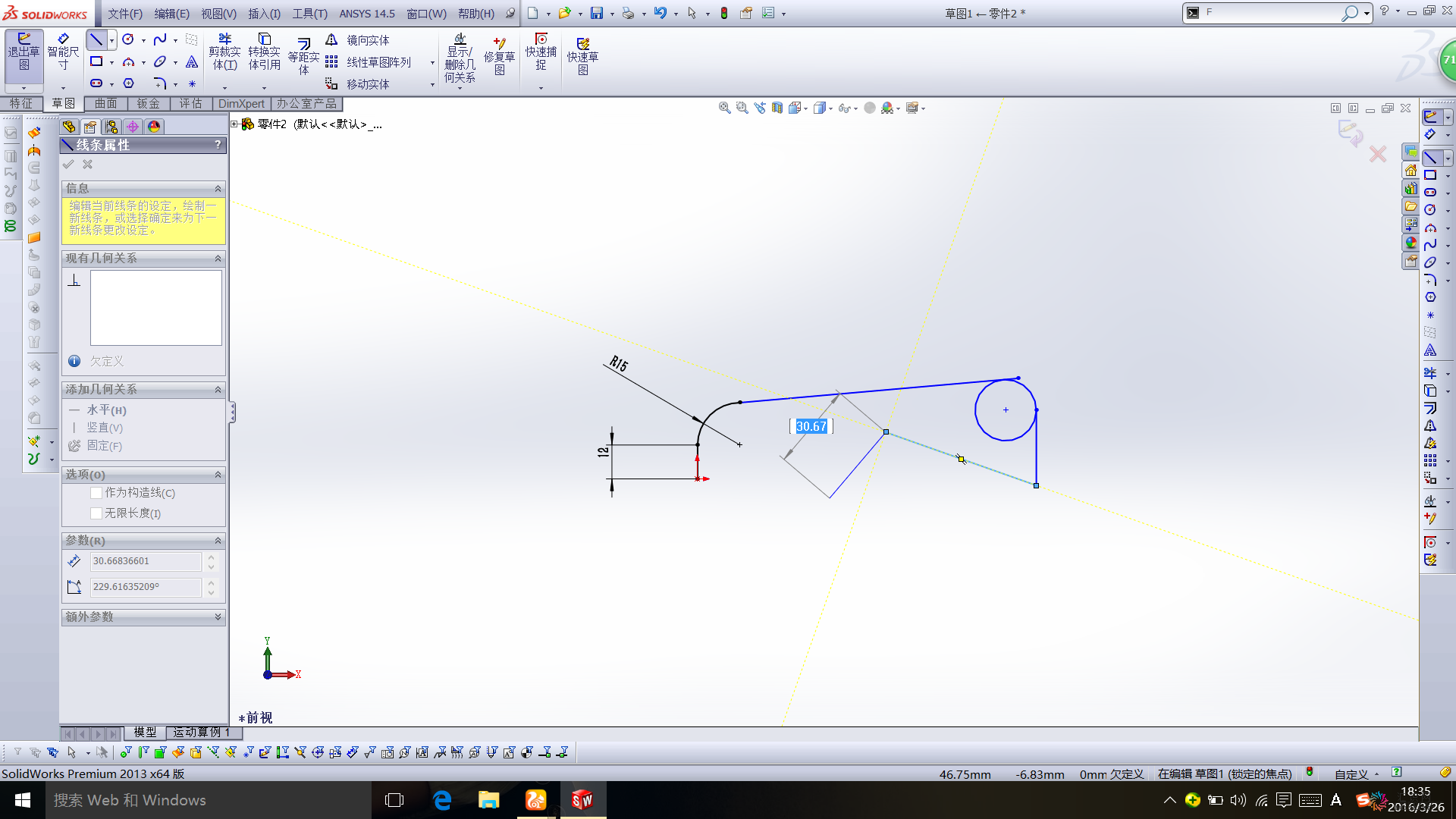This screenshot has width=1456, height=819.
Task: Open the Line tool dropdown arrow
Action: point(111,40)
